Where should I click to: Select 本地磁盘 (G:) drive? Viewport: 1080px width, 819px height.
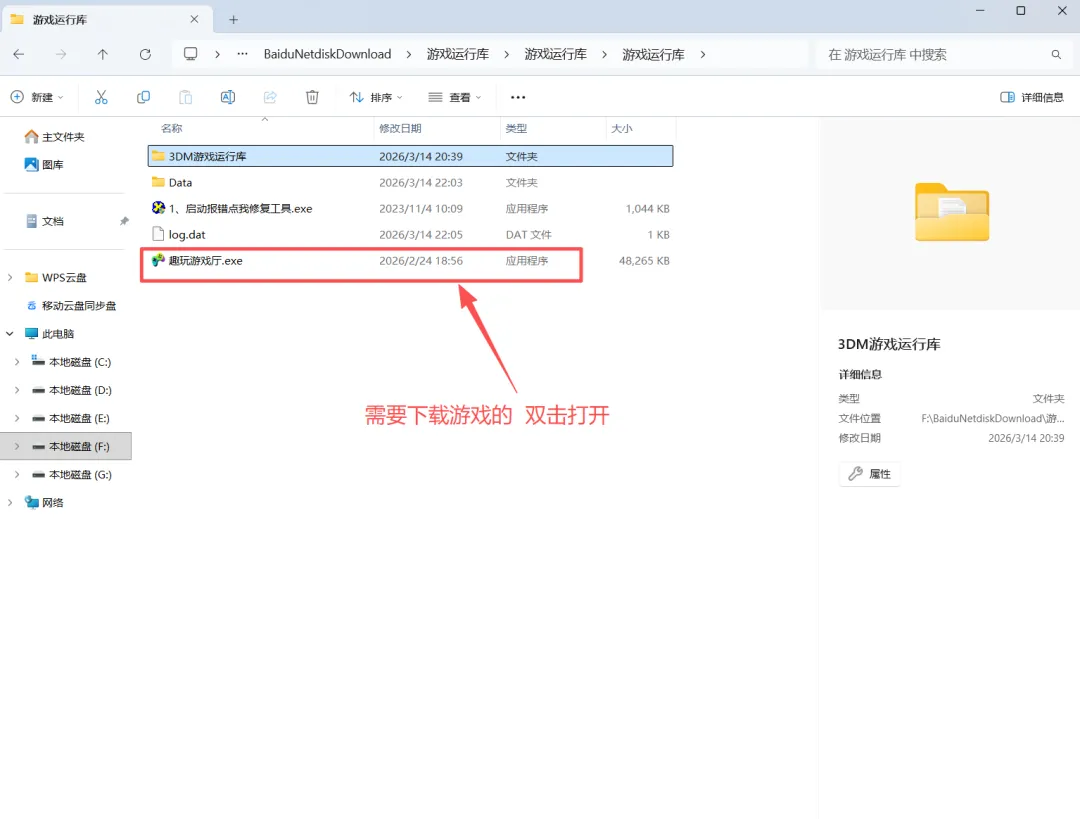[71, 475]
